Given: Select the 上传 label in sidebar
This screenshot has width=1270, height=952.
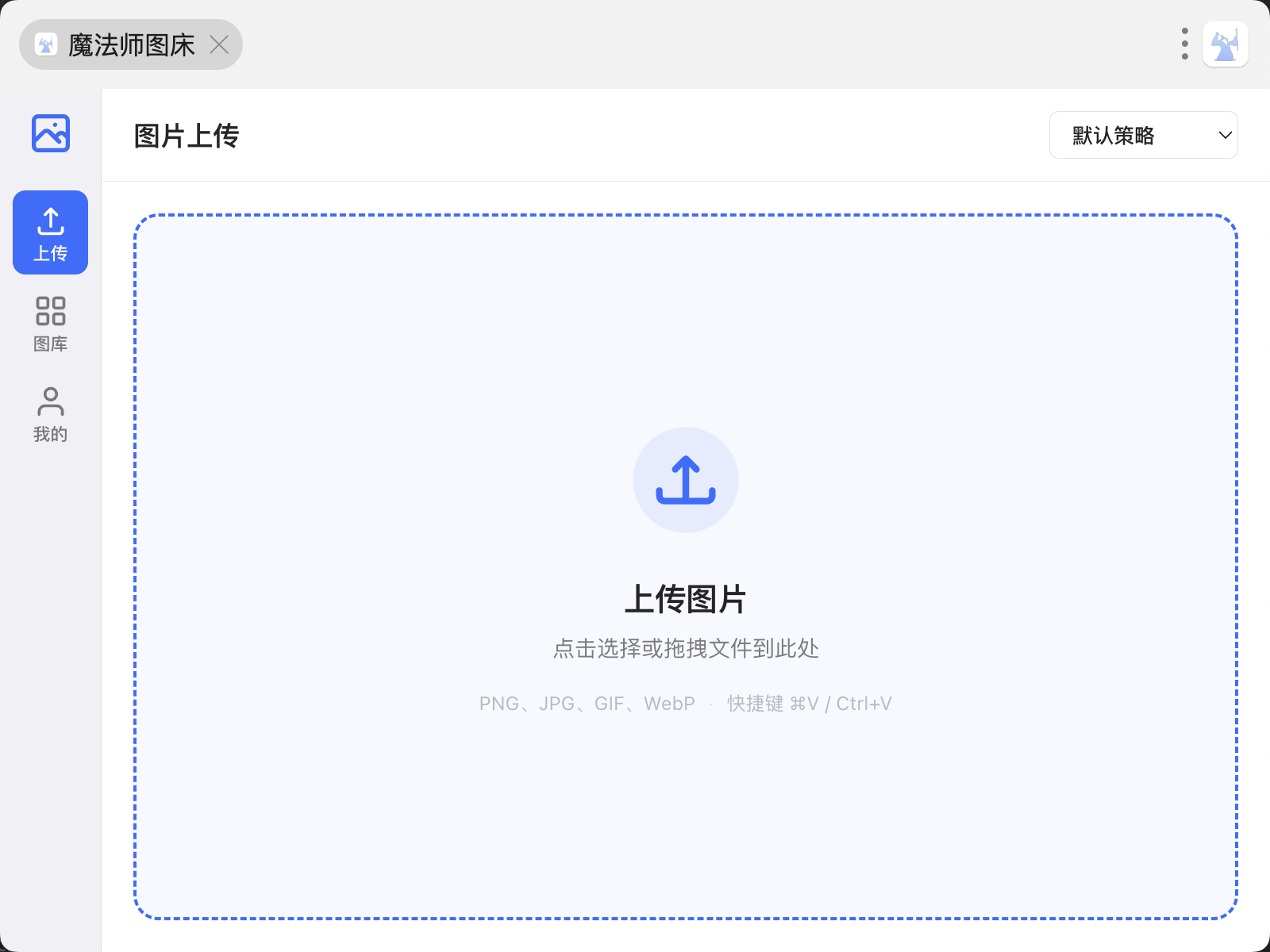Looking at the screenshot, I should (50, 253).
